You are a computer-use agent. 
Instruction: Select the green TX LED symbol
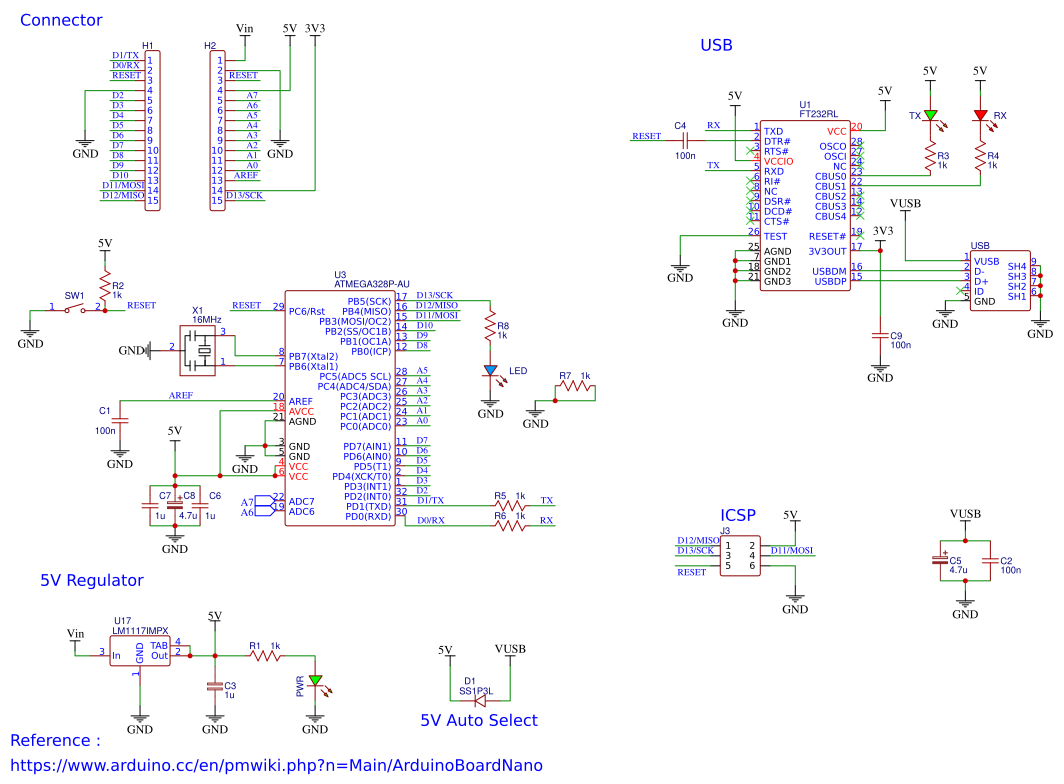coord(930,117)
